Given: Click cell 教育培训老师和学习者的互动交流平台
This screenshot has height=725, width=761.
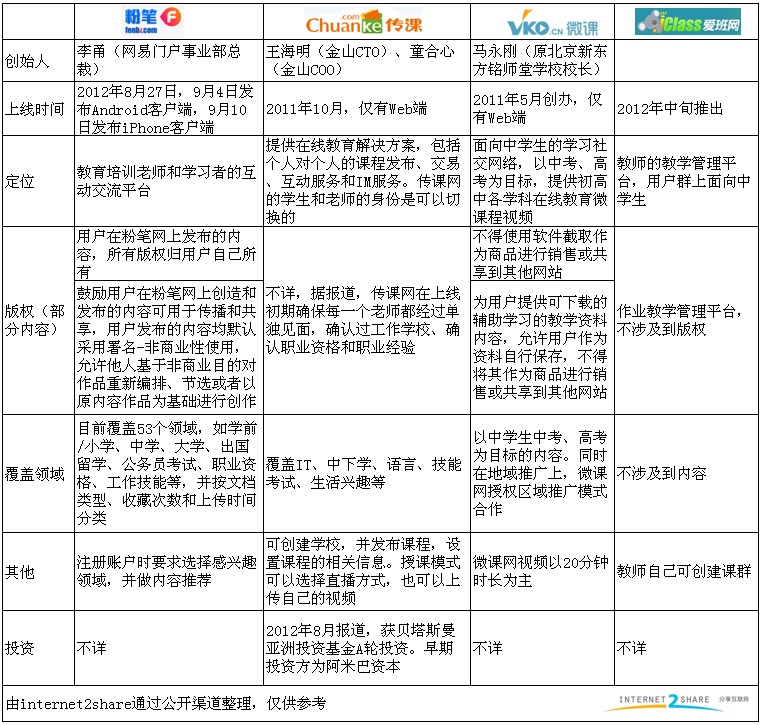Looking at the screenshot, I should click(x=169, y=181).
